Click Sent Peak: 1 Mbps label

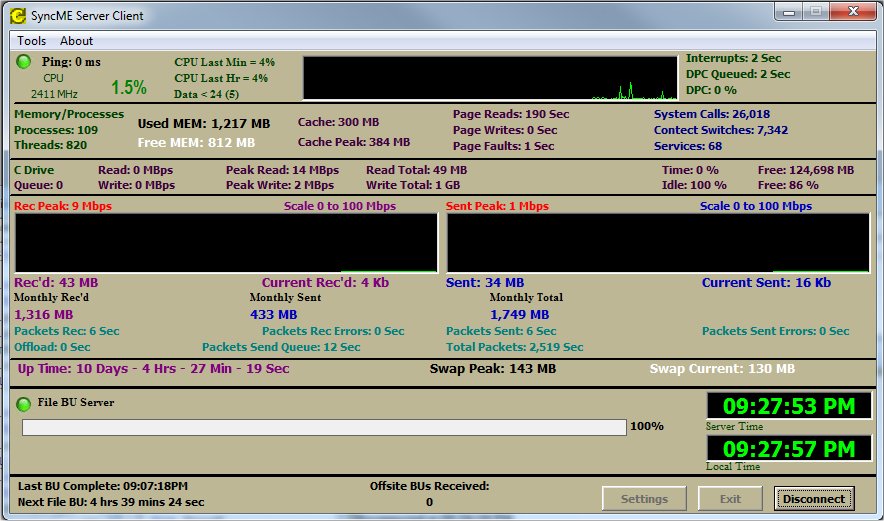[x=497, y=206]
